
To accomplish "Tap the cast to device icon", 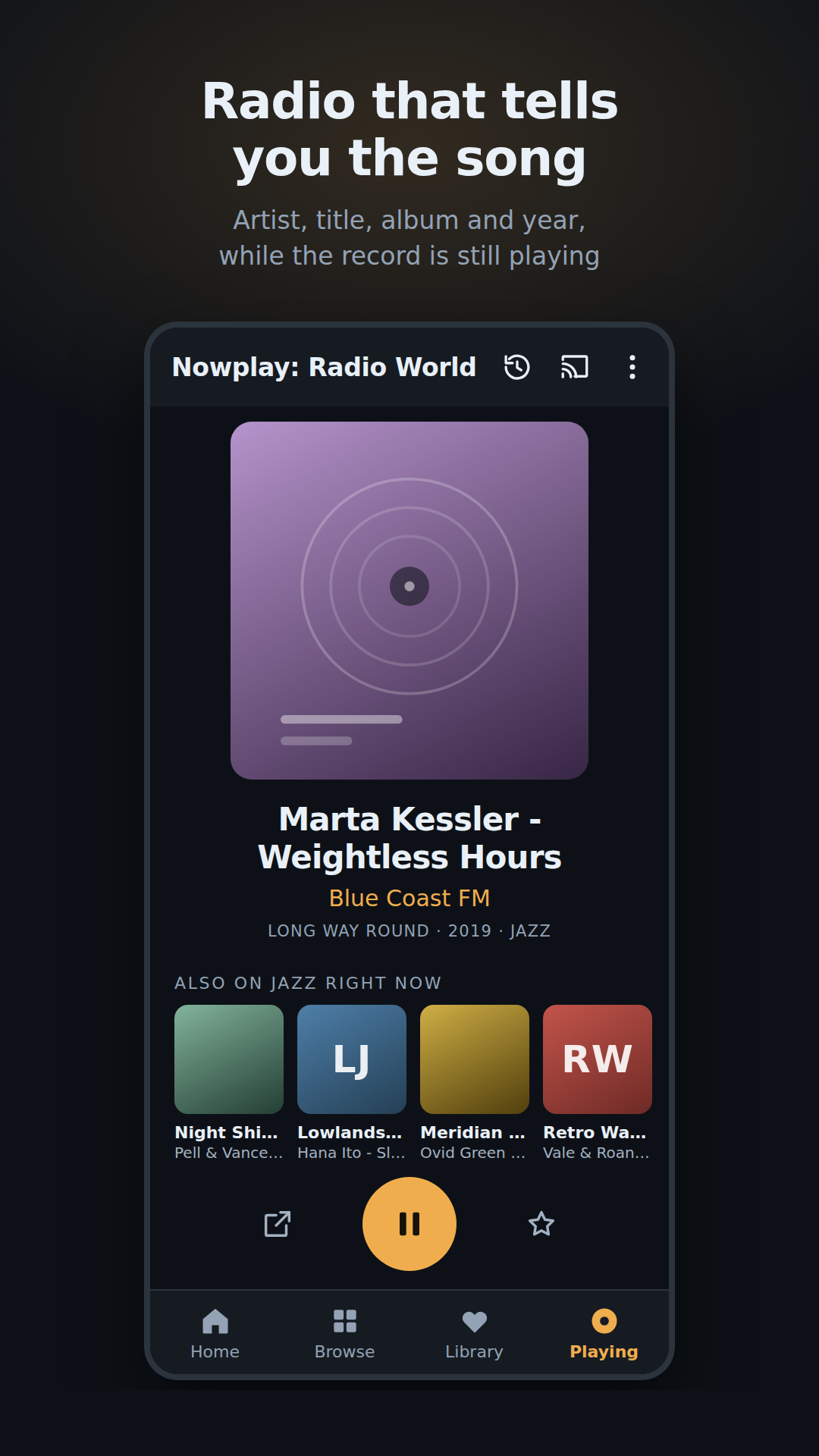I will [x=575, y=367].
